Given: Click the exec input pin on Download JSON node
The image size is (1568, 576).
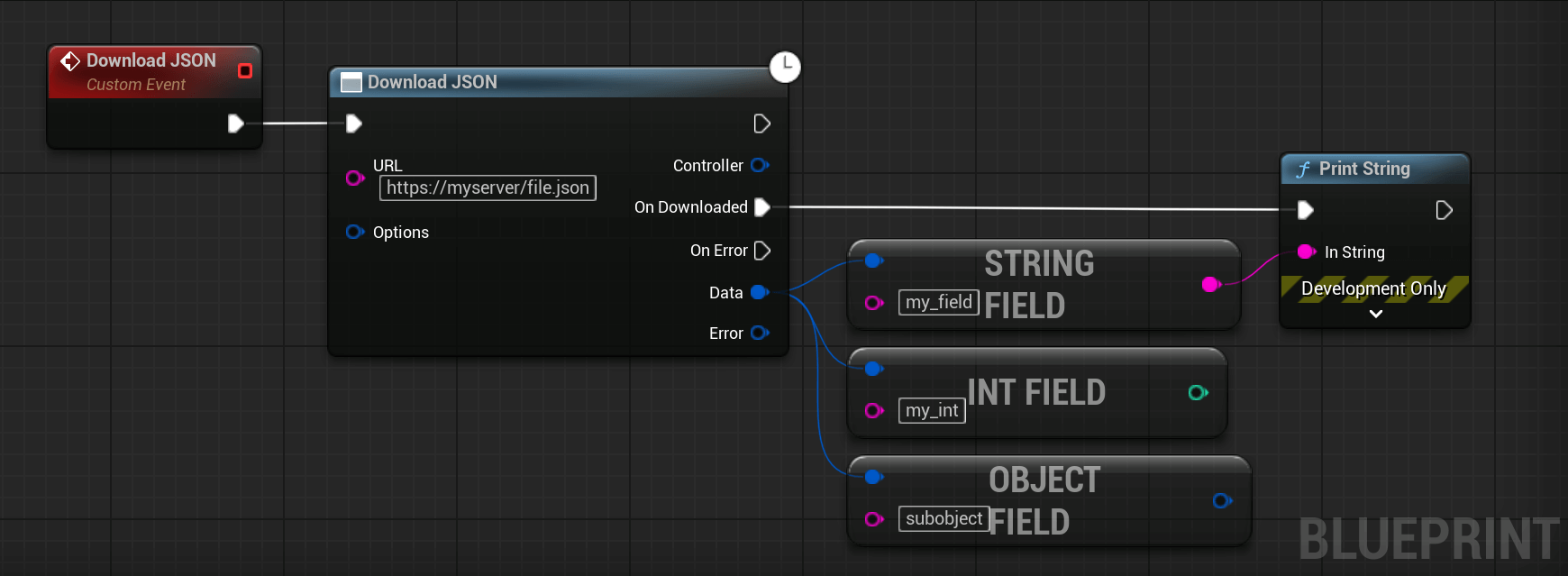Looking at the screenshot, I should (x=354, y=123).
